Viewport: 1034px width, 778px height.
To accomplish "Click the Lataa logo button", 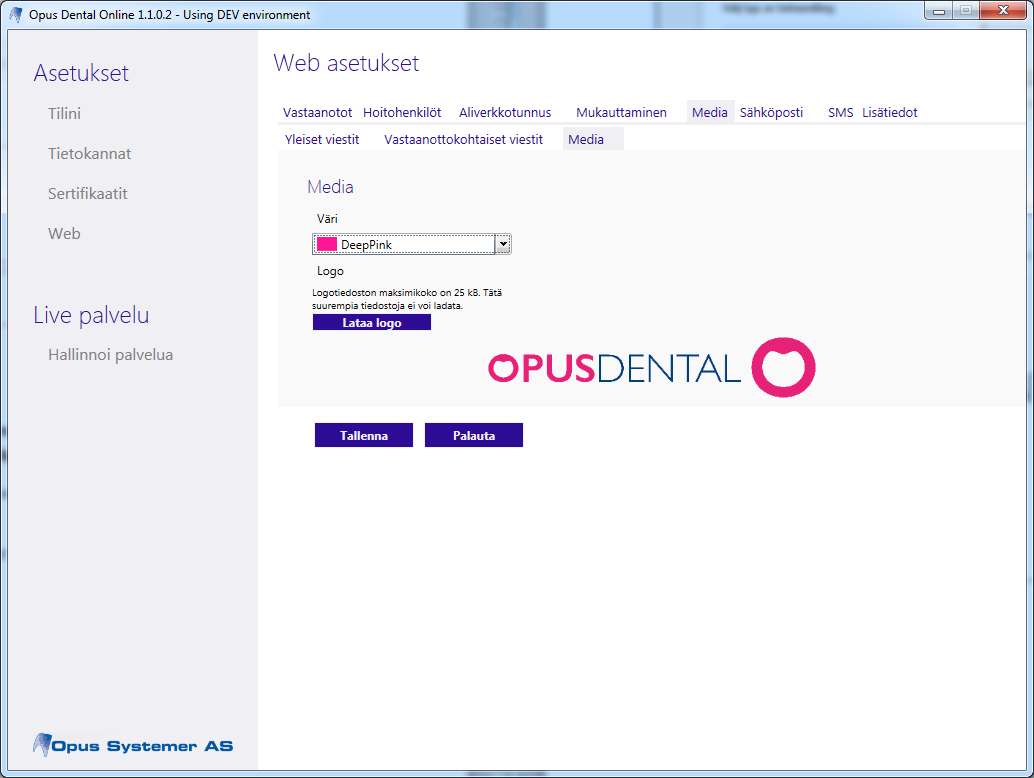I will [372, 322].
